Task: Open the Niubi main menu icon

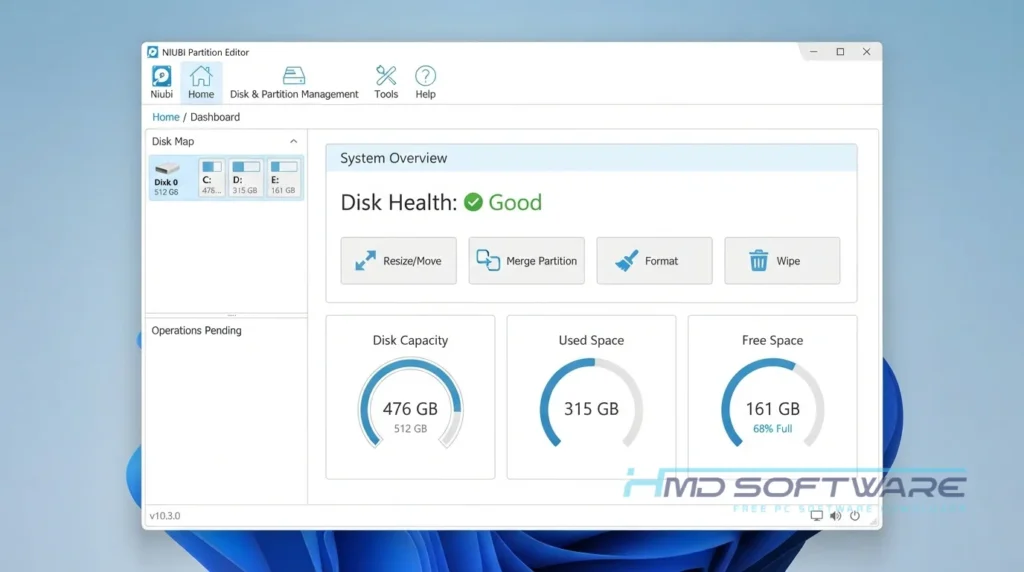Action: (161, 82)
